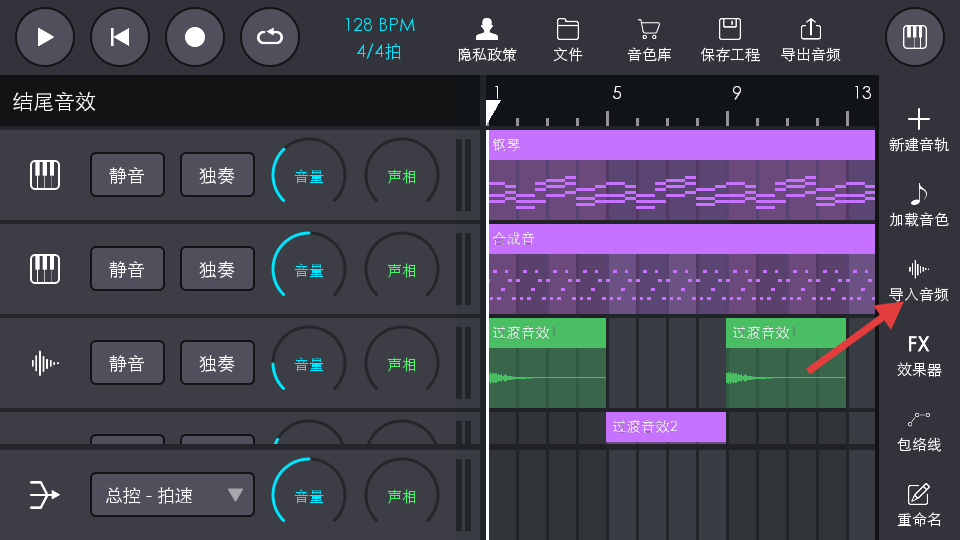Open 隐私政策 privacy policy
Viewport: 960px width, 540px height.
coord(487,40)
